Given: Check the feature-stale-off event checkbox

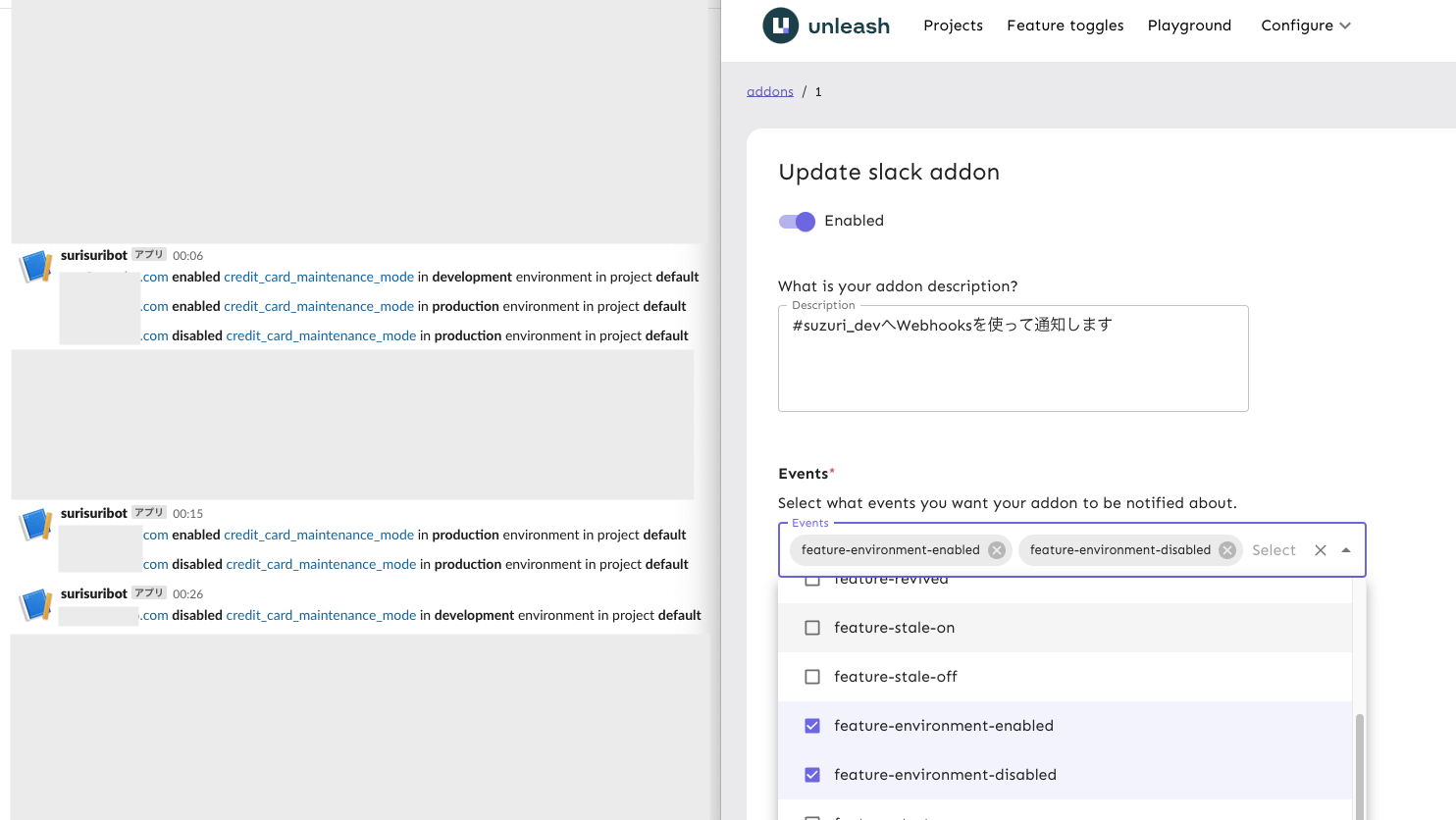Looking at the screenshot, I should (811, 677).
